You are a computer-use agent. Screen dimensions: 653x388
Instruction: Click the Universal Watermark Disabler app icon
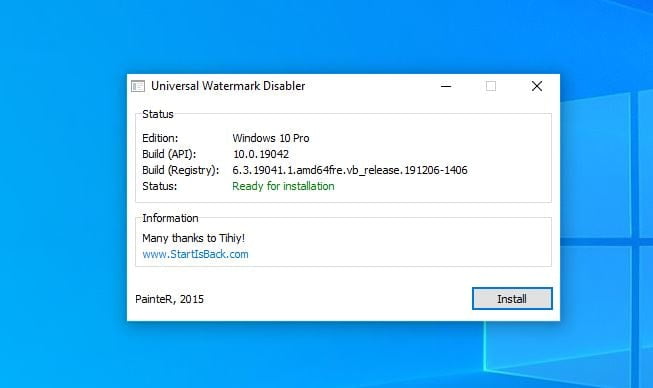click(138, 86)
